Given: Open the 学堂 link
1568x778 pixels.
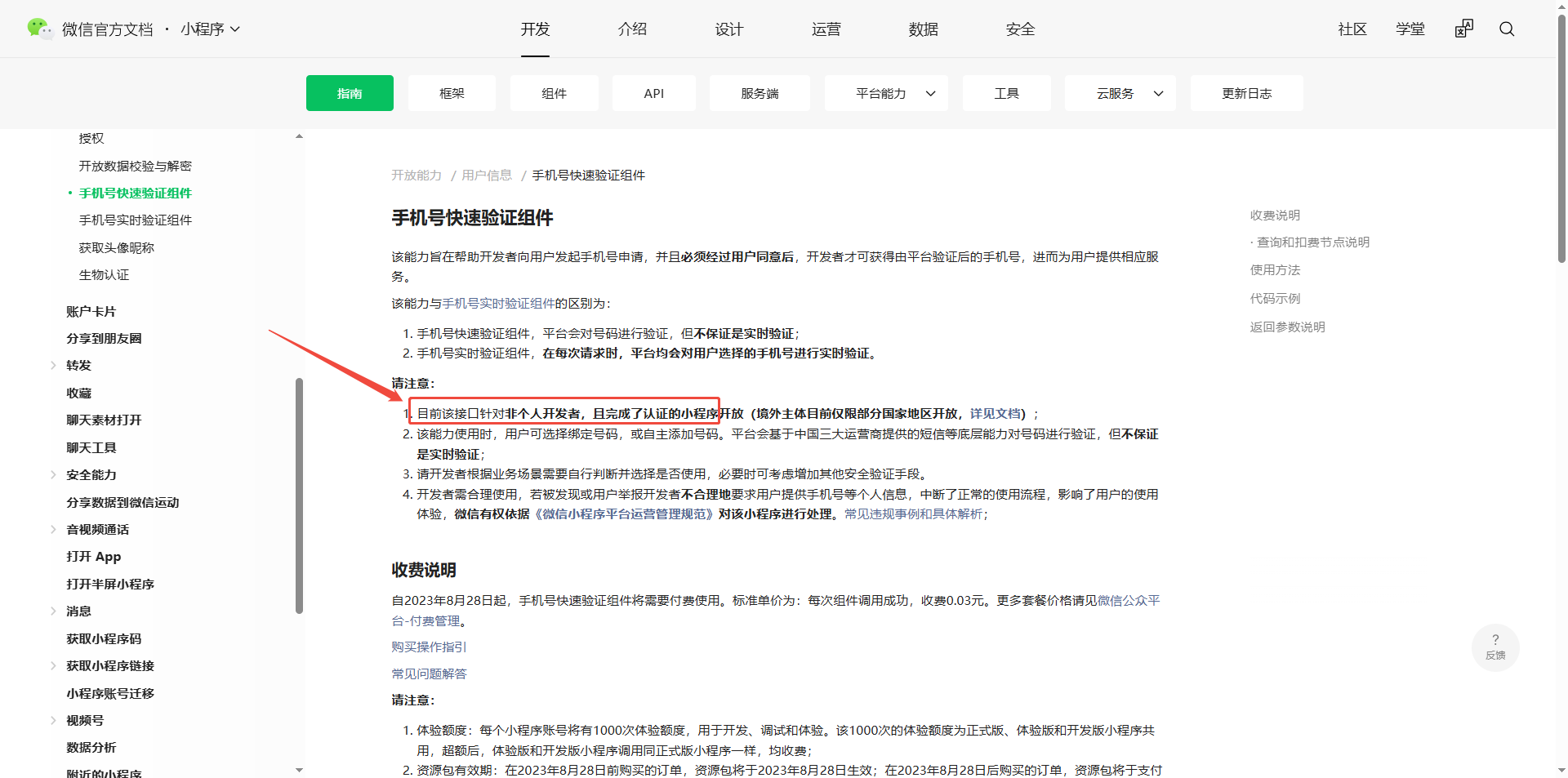Looking at the screenshot, I should pos(1410,29).
